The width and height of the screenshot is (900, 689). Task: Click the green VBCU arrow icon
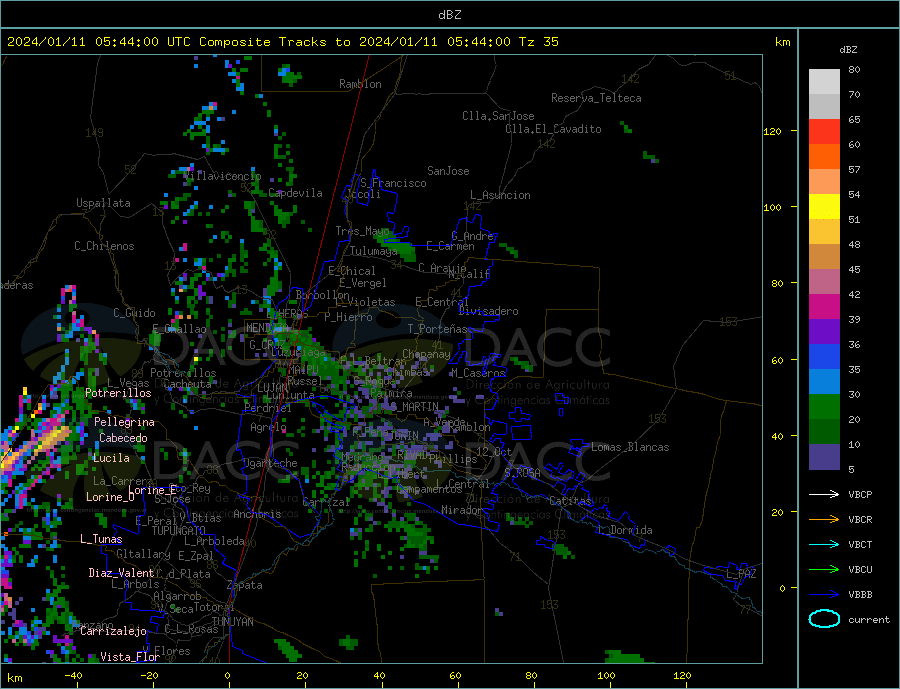point(824,570)
